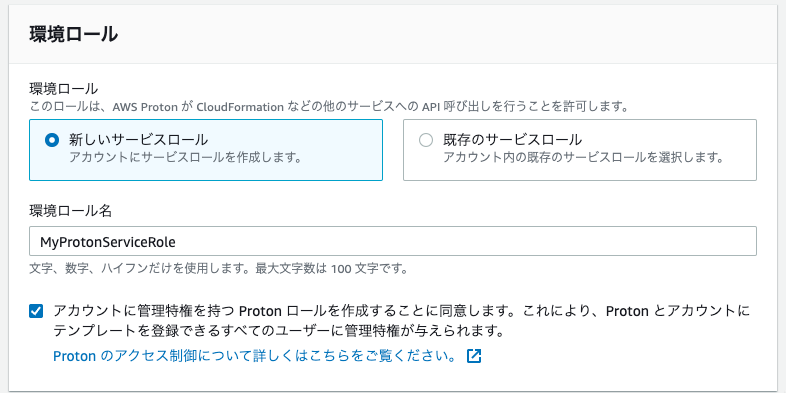Toggle the Proton admin privileges consent checkbox
The image size is (786, 393).
[36, 311]
